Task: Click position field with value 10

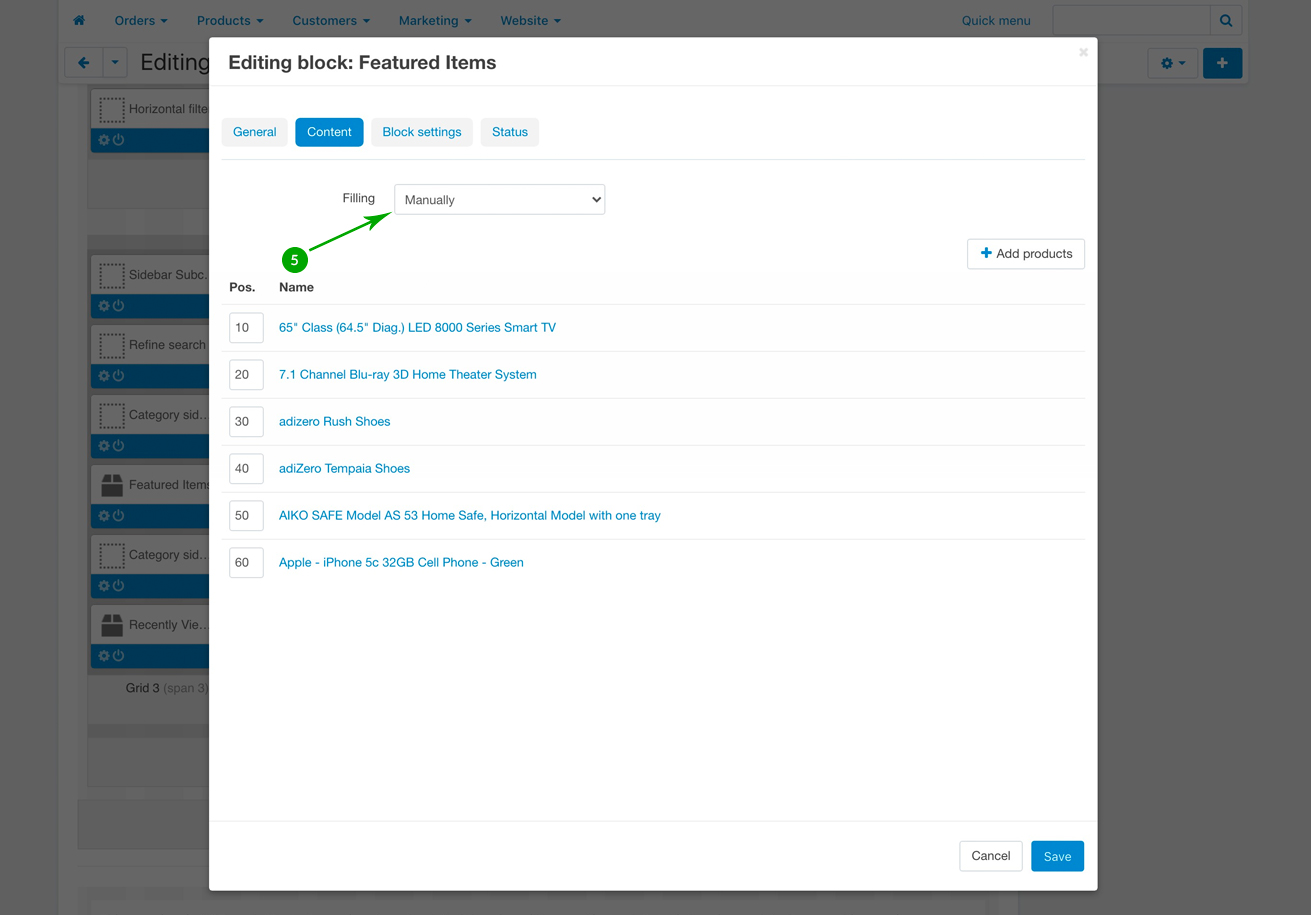Action: point(245,328)
